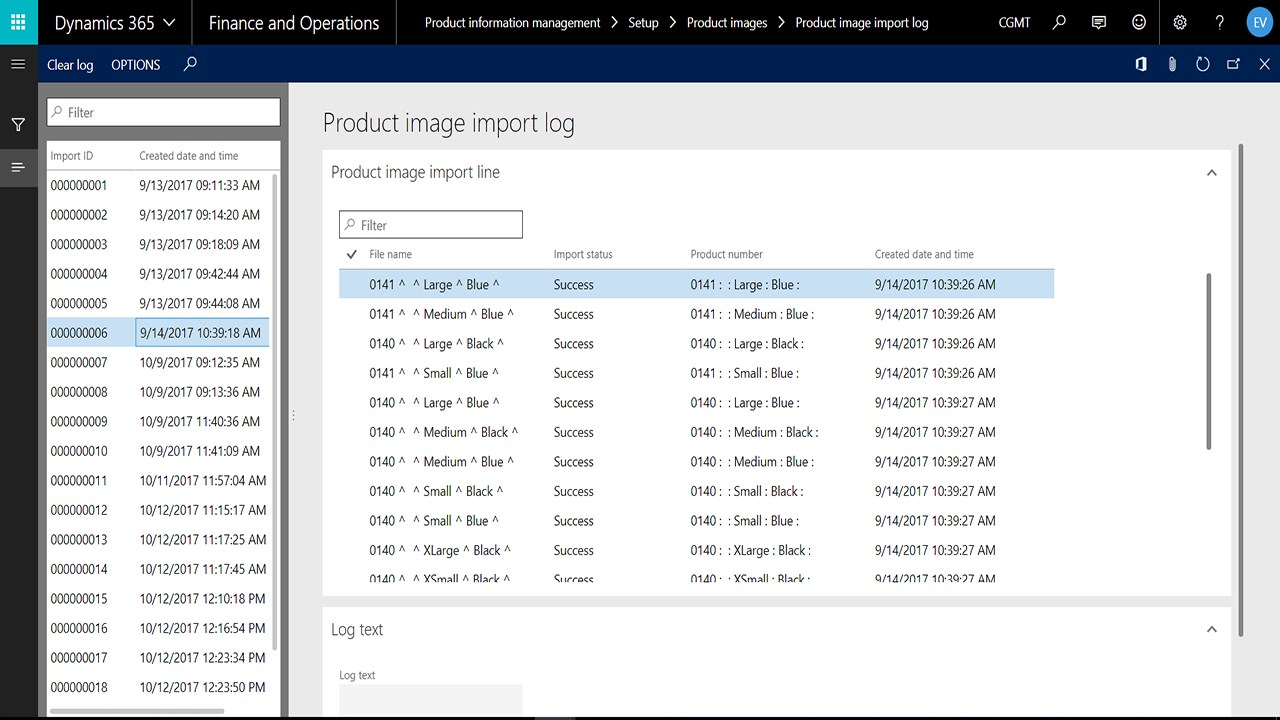Open the EV user account menu
This screenshot has width=1280, height=720.
[1259, 22]
